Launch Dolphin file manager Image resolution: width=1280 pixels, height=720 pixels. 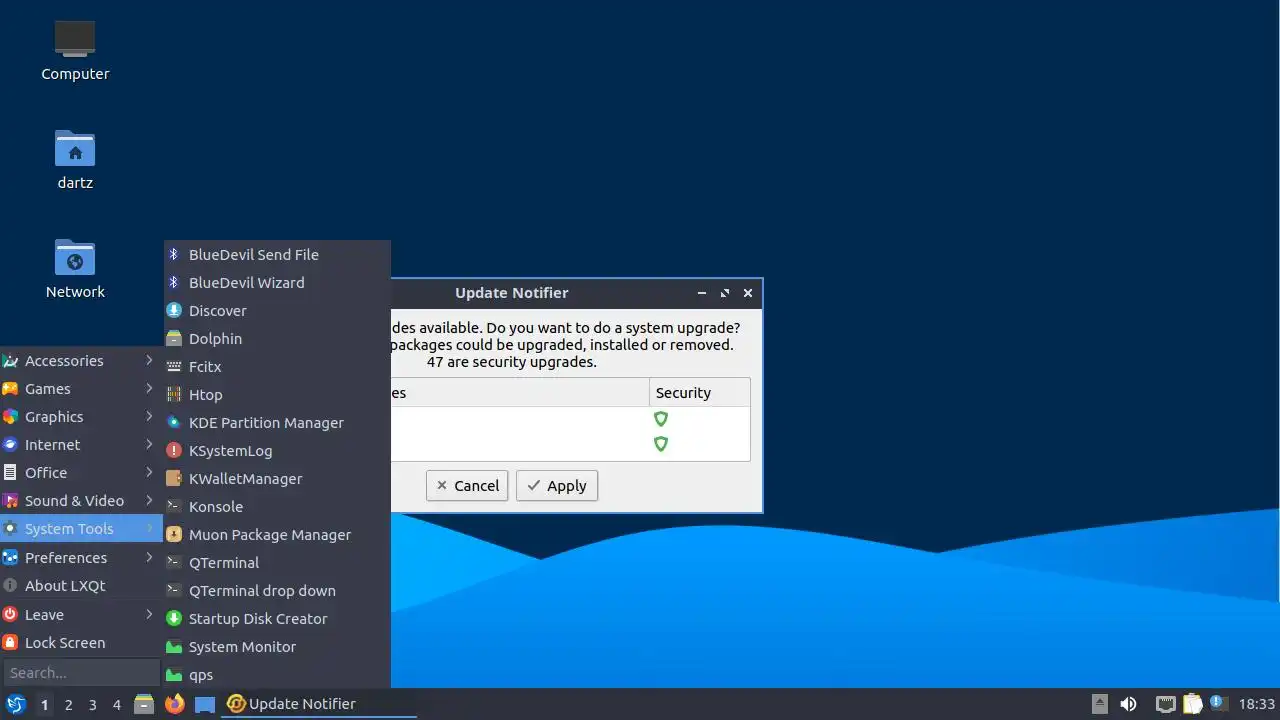277,338
